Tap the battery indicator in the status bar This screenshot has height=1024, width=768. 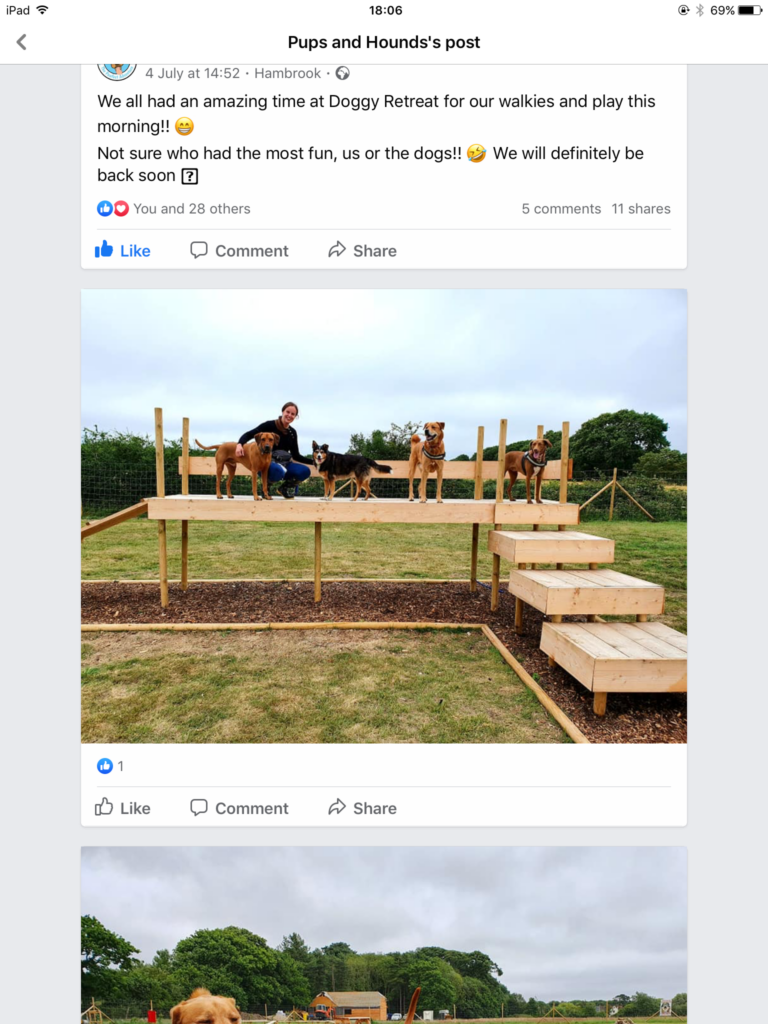750,10
